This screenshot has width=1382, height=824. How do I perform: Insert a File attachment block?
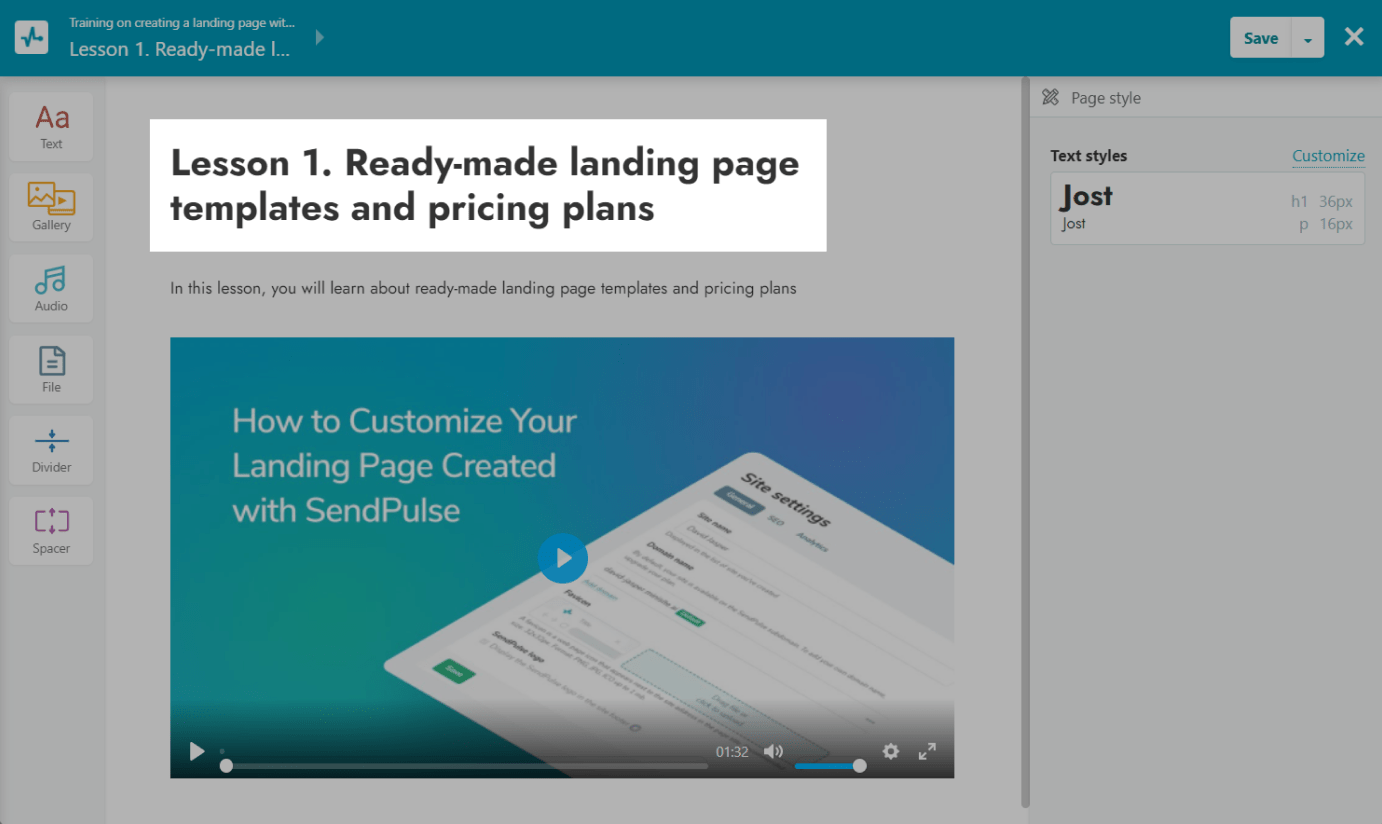51,369
